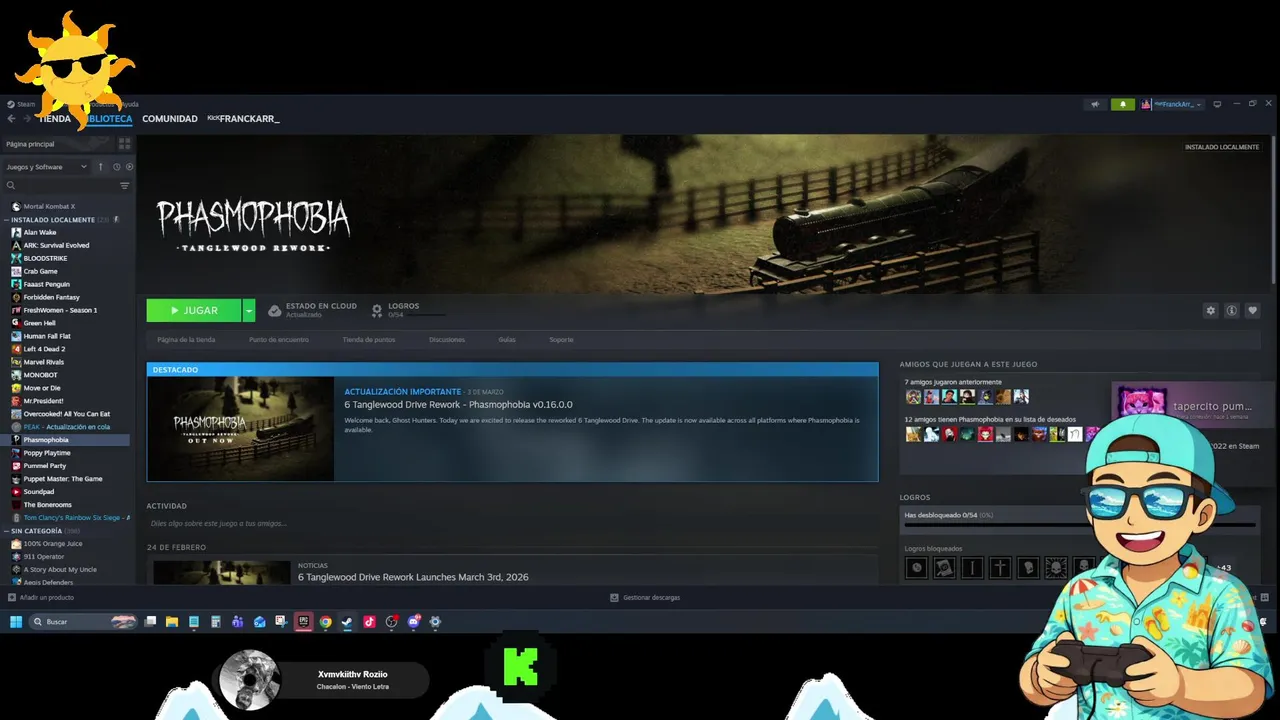
Task: Open BIBLIOTECA tab
Action: (x=109, y=119)
